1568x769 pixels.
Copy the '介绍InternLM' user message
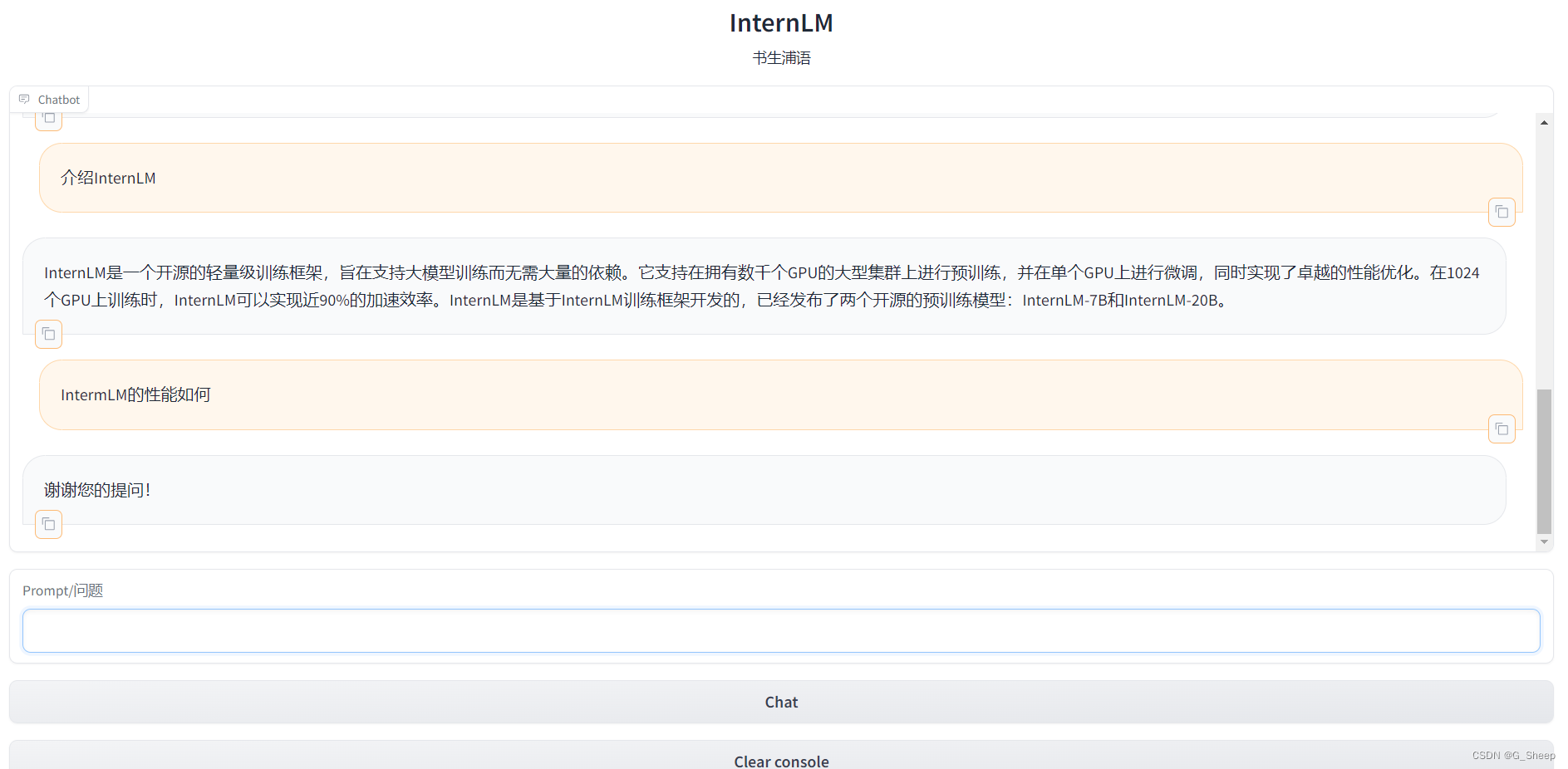pos(1502,213)
